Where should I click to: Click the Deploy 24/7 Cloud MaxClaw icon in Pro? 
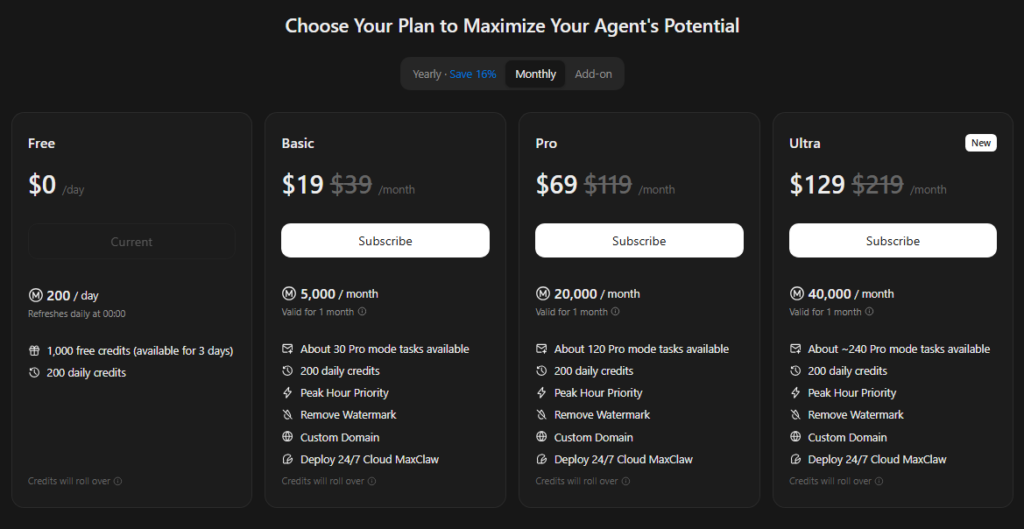click(x=542, y=459)
